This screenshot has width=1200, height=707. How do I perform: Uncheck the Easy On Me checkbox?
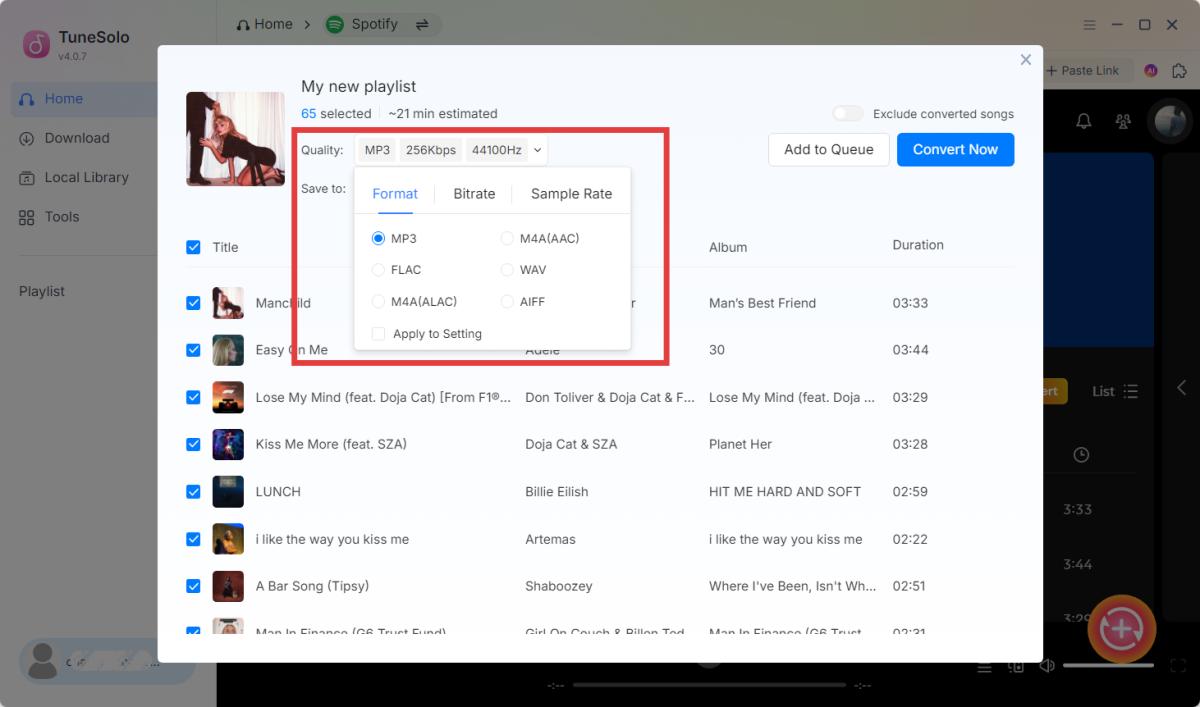[x=193, y=350]
